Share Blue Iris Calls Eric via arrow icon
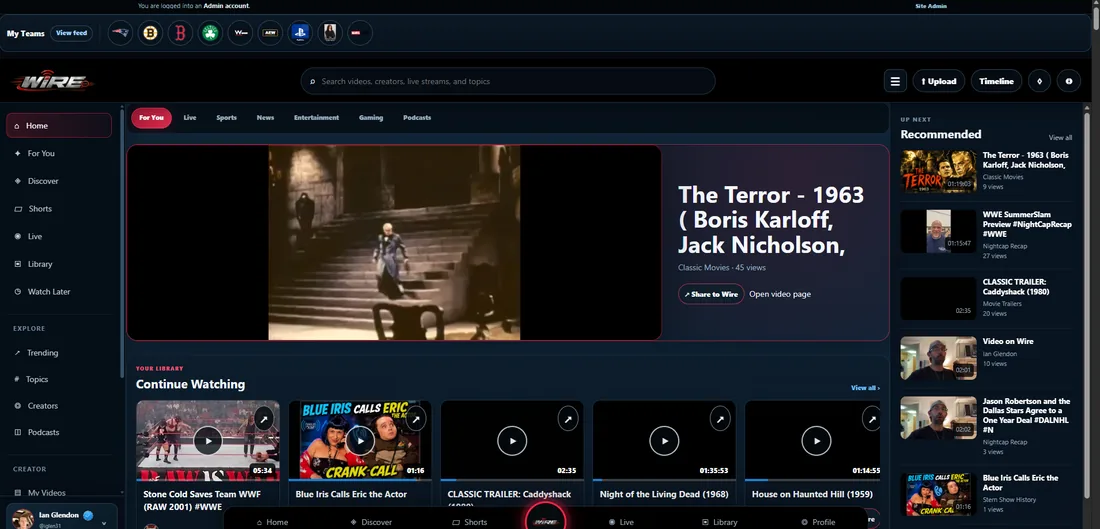This screenshot has width=1100, height=529. click(416, 420)
